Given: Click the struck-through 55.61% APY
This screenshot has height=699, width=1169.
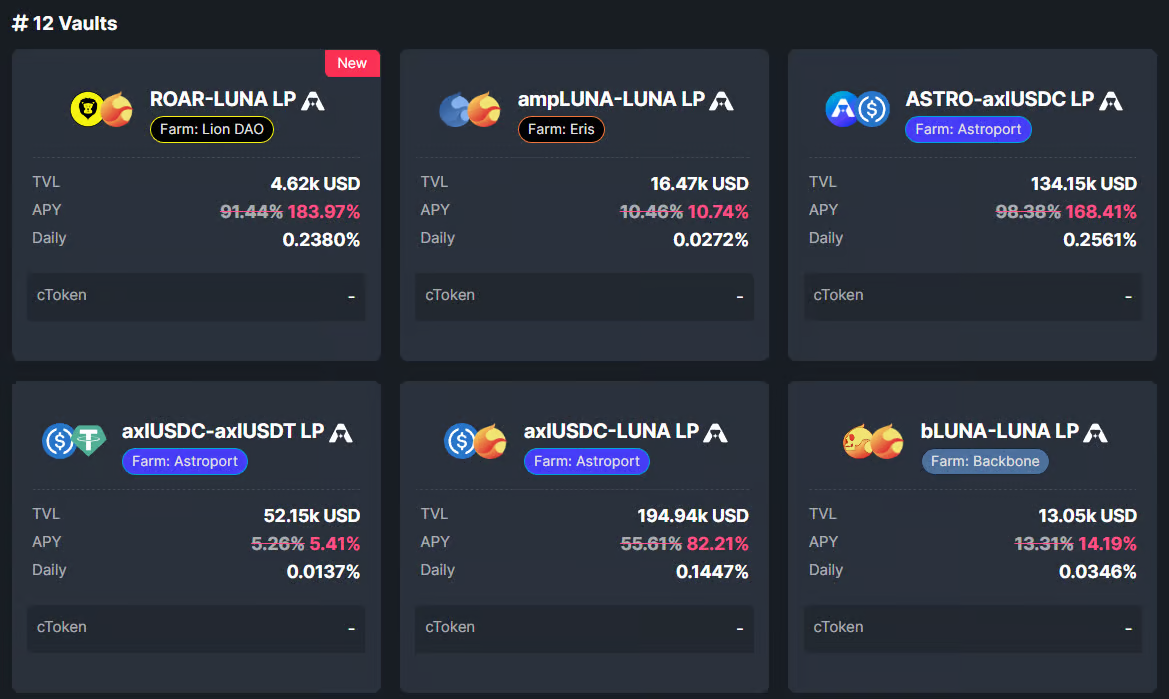Looking at the screenshot, I should pos(651,544).
